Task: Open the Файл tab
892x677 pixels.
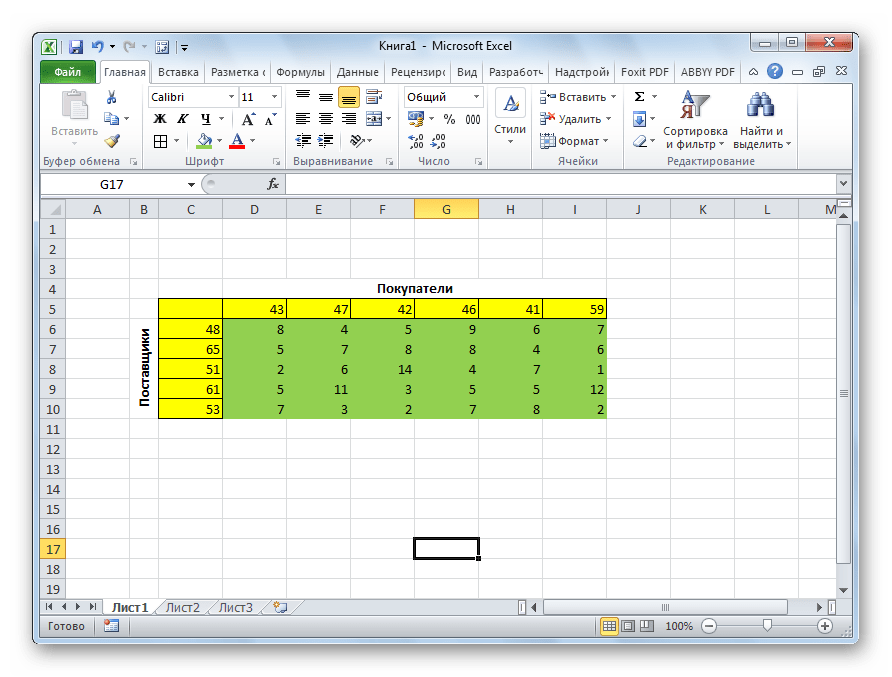Action: (x=68, y=72)
